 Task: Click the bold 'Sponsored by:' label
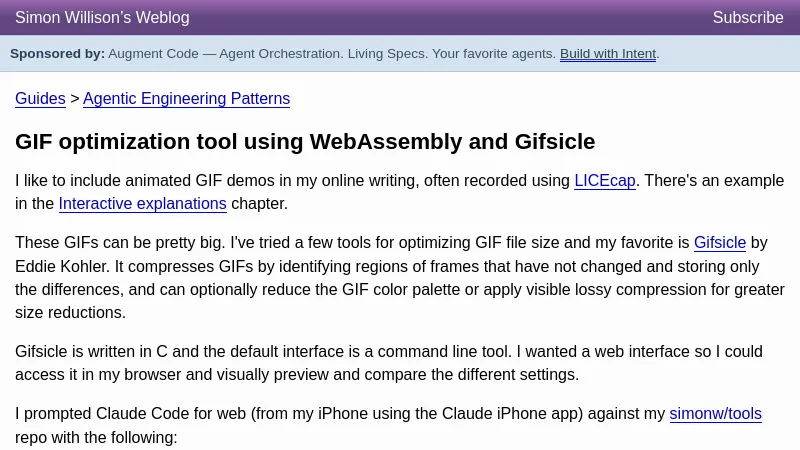coord(57,54)
